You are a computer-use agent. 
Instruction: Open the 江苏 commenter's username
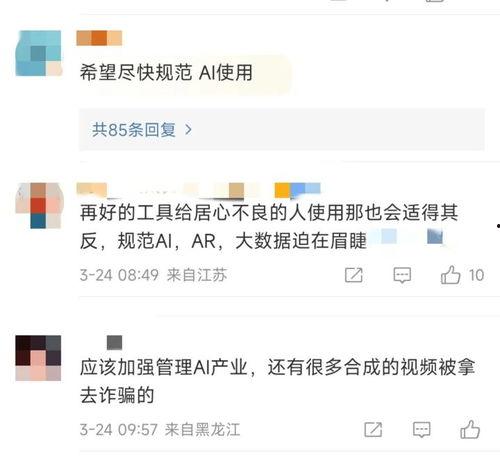point(198,190)
